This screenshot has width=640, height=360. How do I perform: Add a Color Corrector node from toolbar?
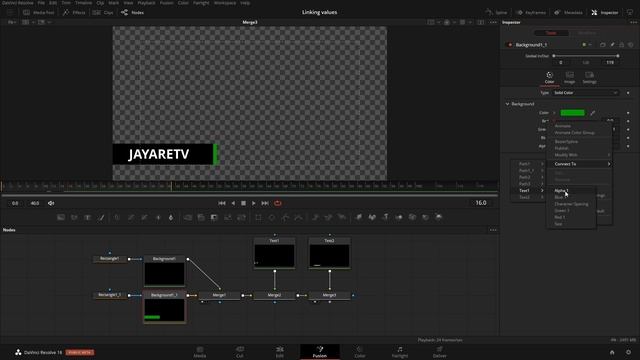coord(117,218)
